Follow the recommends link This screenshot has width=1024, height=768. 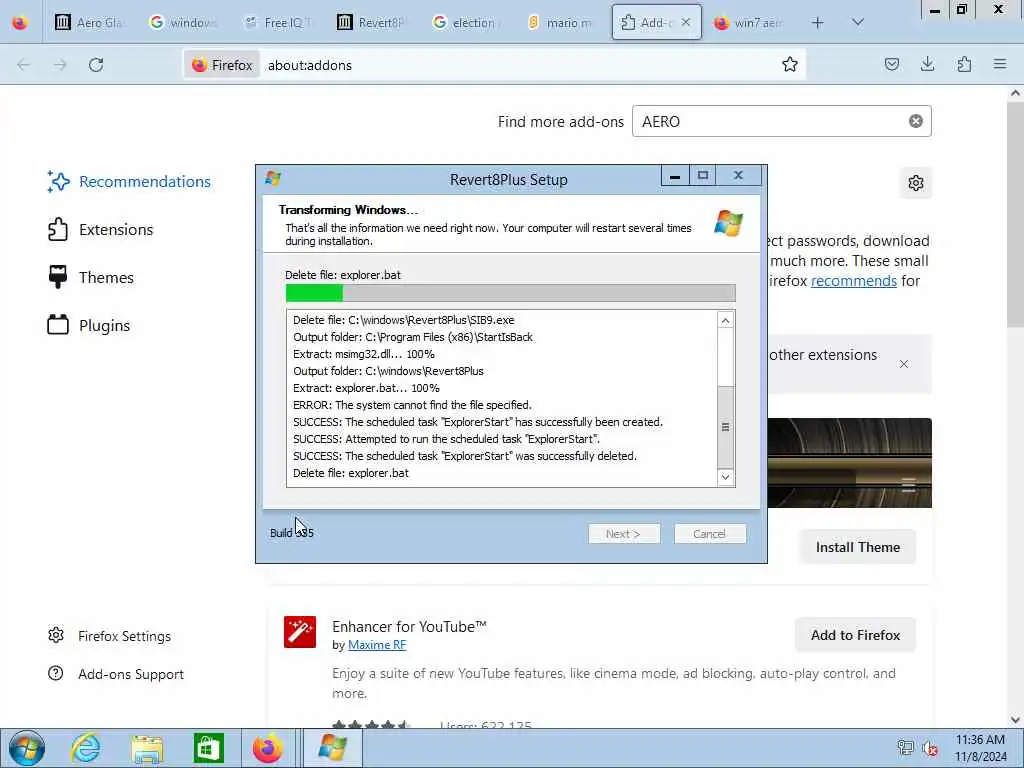[854, 281]
